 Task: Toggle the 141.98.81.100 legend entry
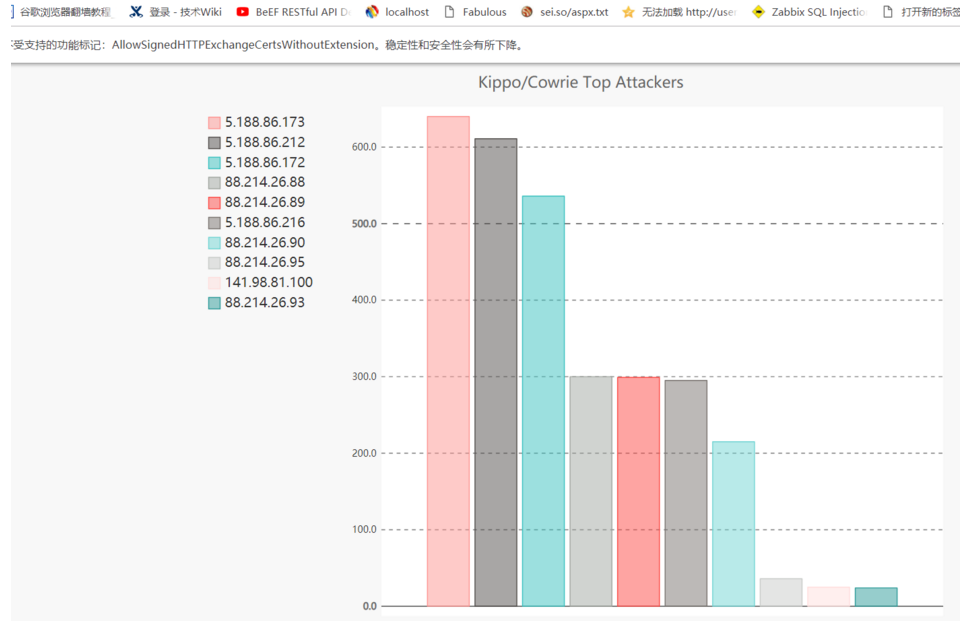(260, 283)
